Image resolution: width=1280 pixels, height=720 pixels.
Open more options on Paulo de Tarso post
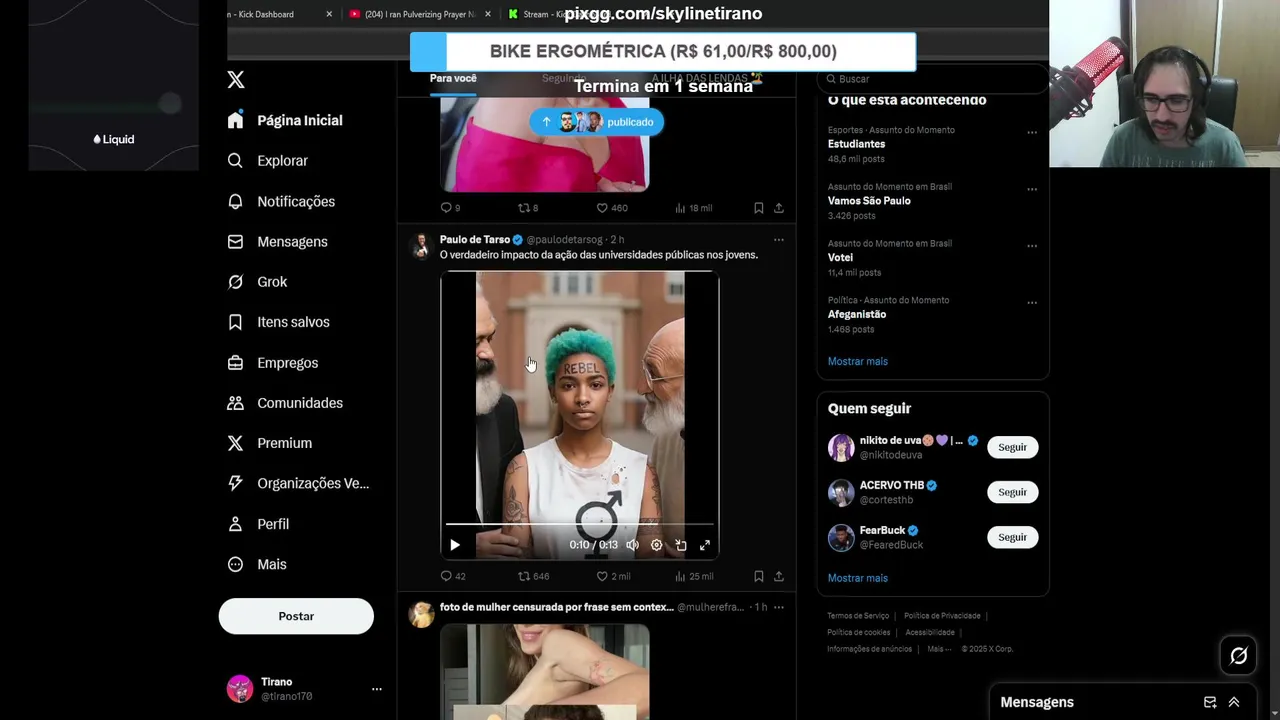coord(778,240)
